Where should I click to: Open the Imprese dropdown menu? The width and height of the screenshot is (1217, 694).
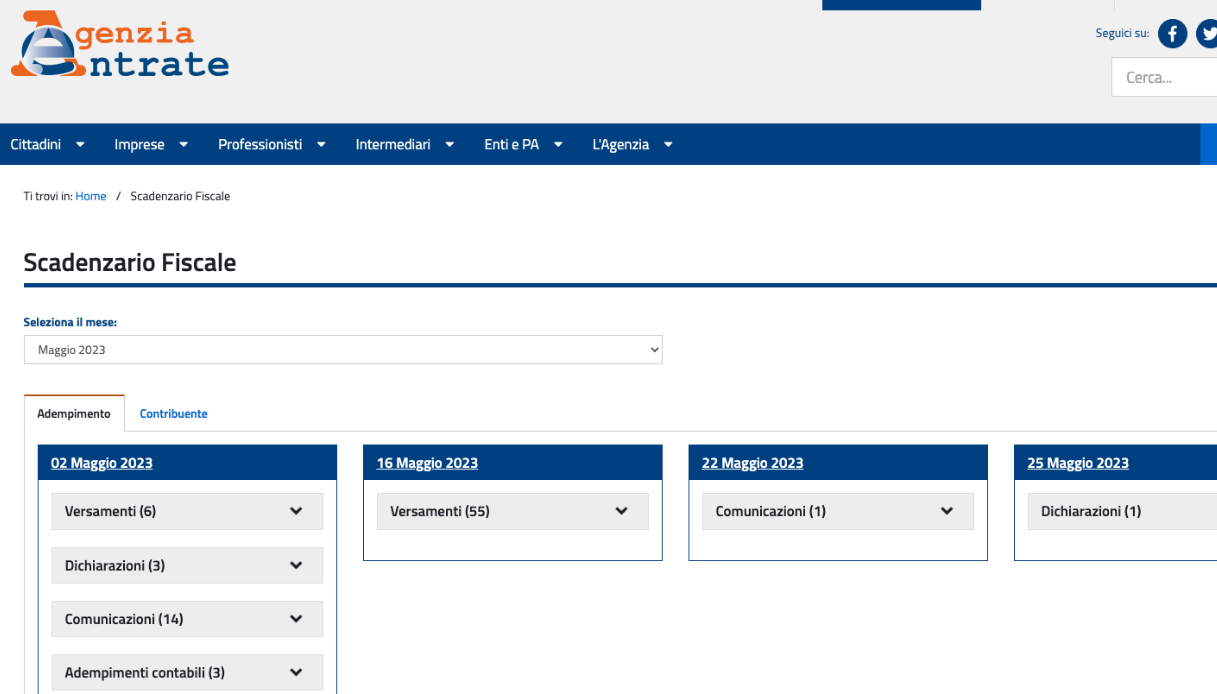pyautogui.click(x=151, y=145)
